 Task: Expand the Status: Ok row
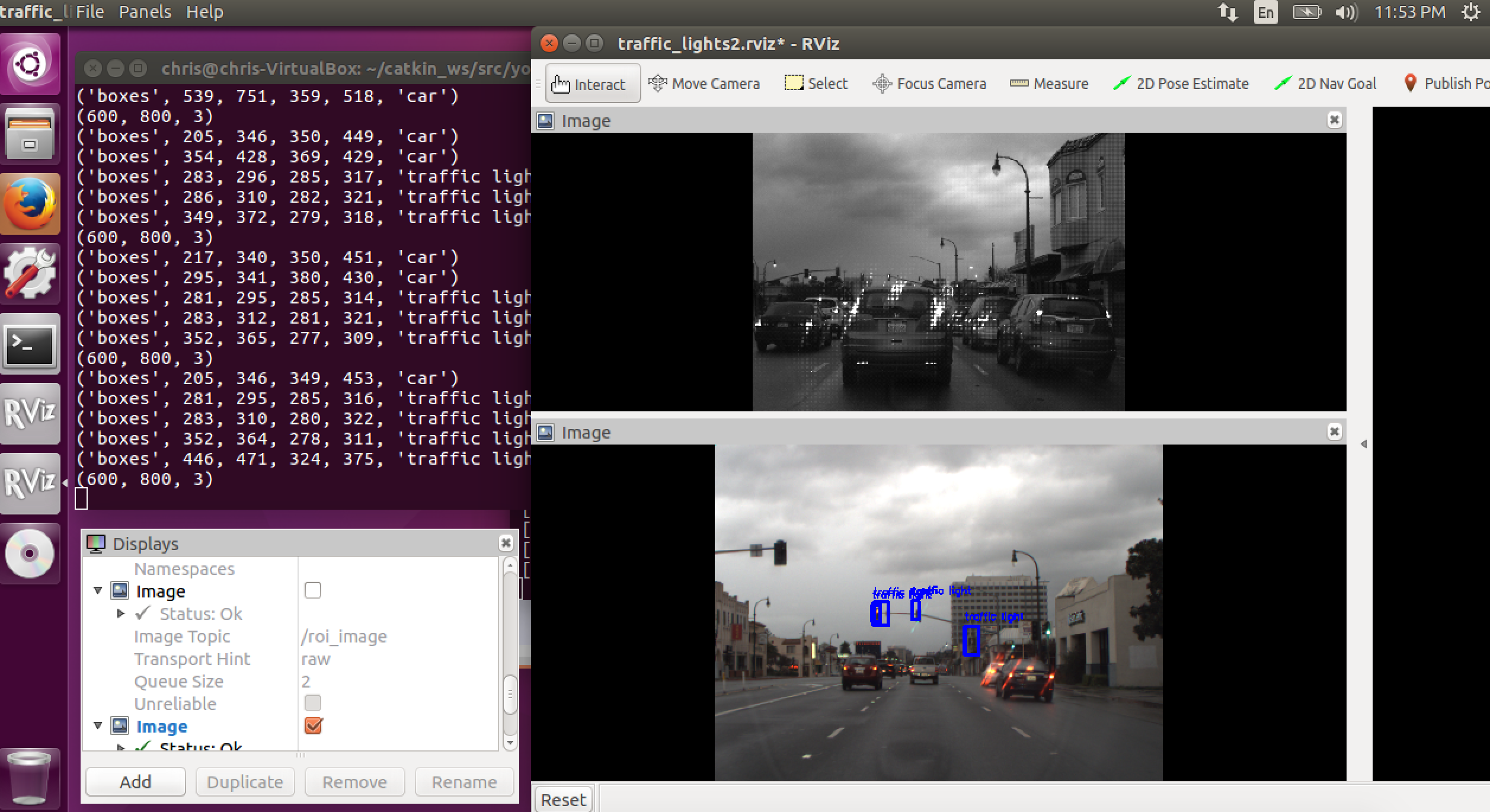pyautogui.click(x=121, y=613)
